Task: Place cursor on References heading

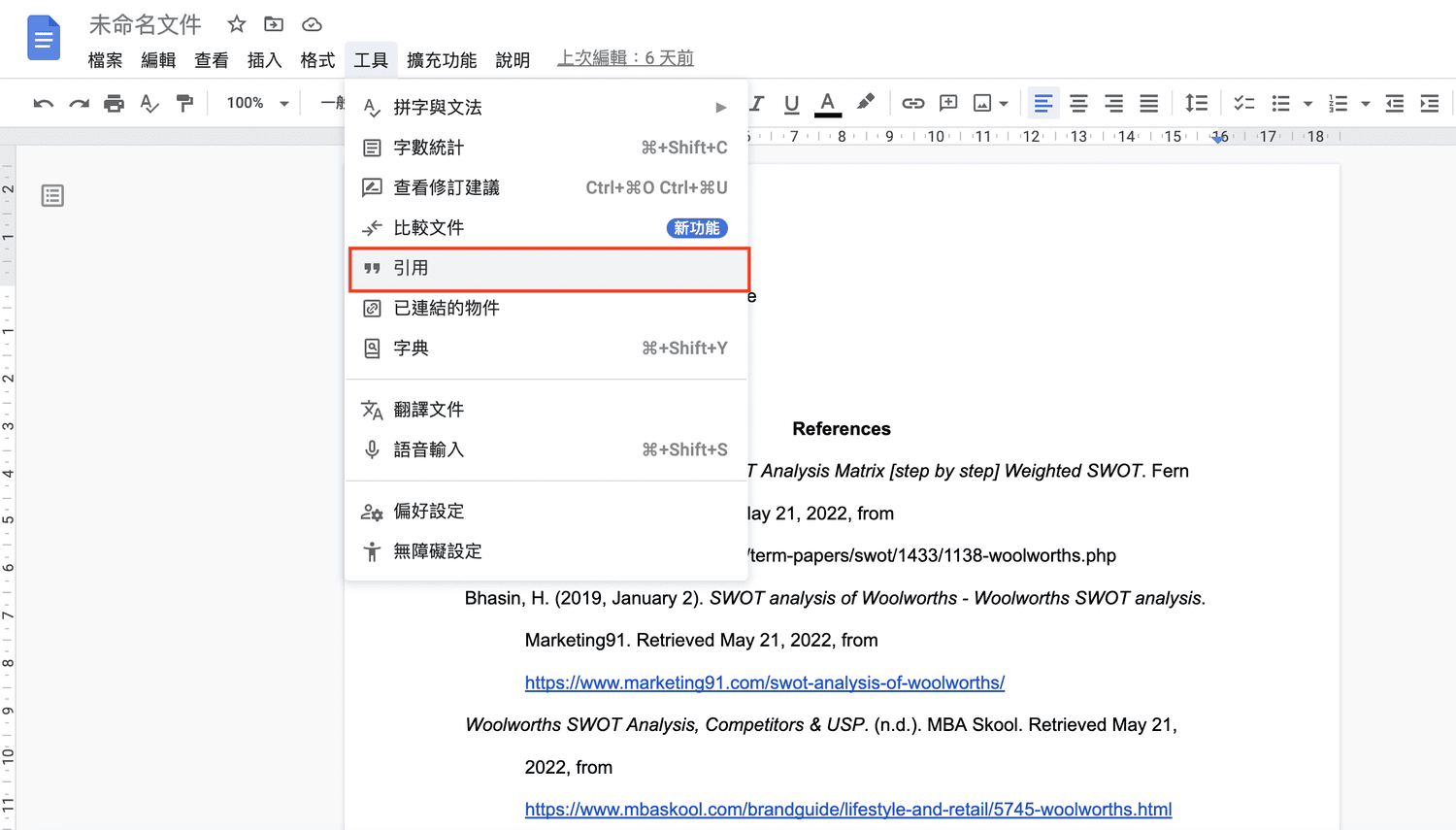Action: [842, 429]
